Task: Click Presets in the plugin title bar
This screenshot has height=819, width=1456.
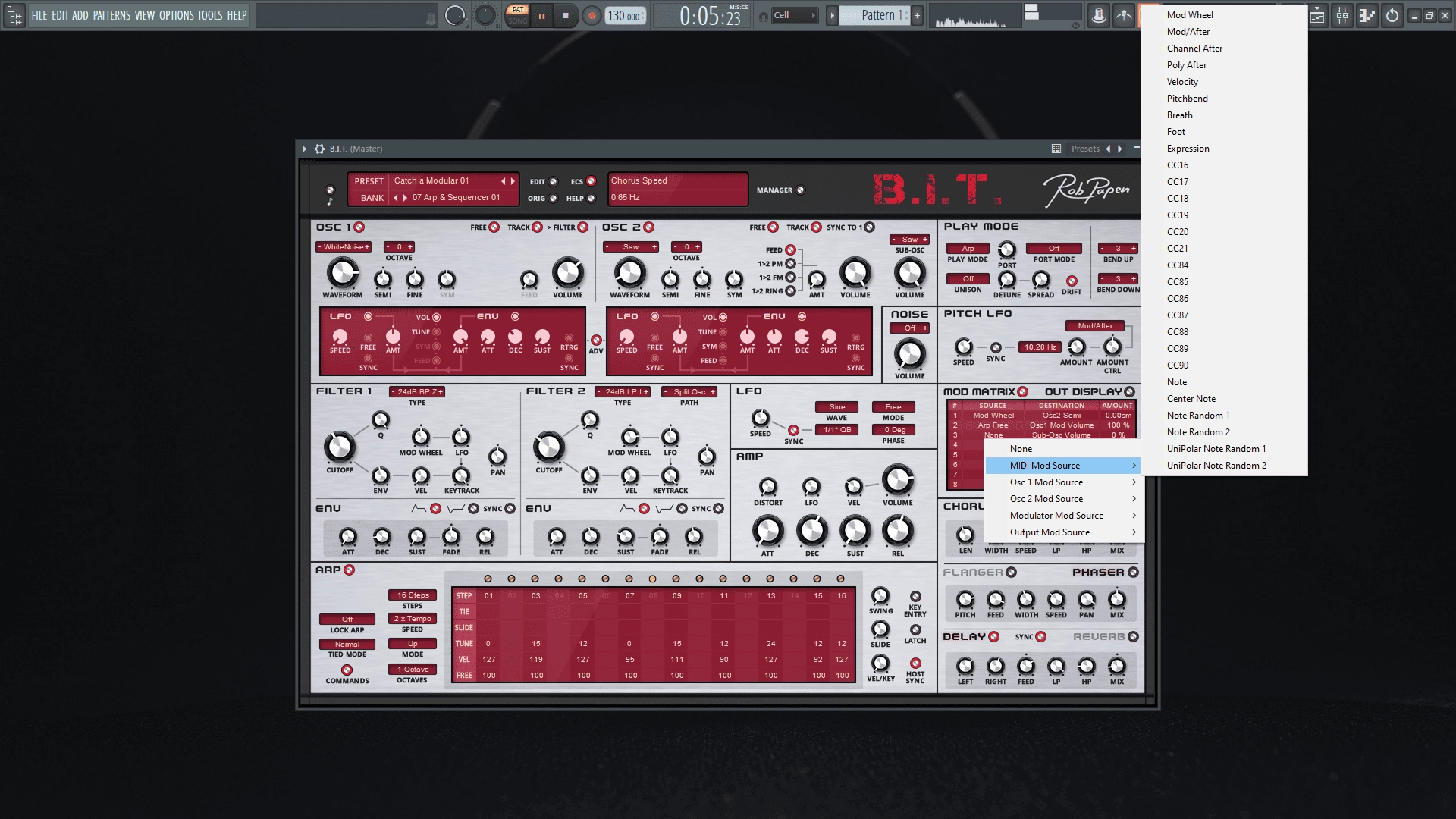Action: click(1085, 149)
